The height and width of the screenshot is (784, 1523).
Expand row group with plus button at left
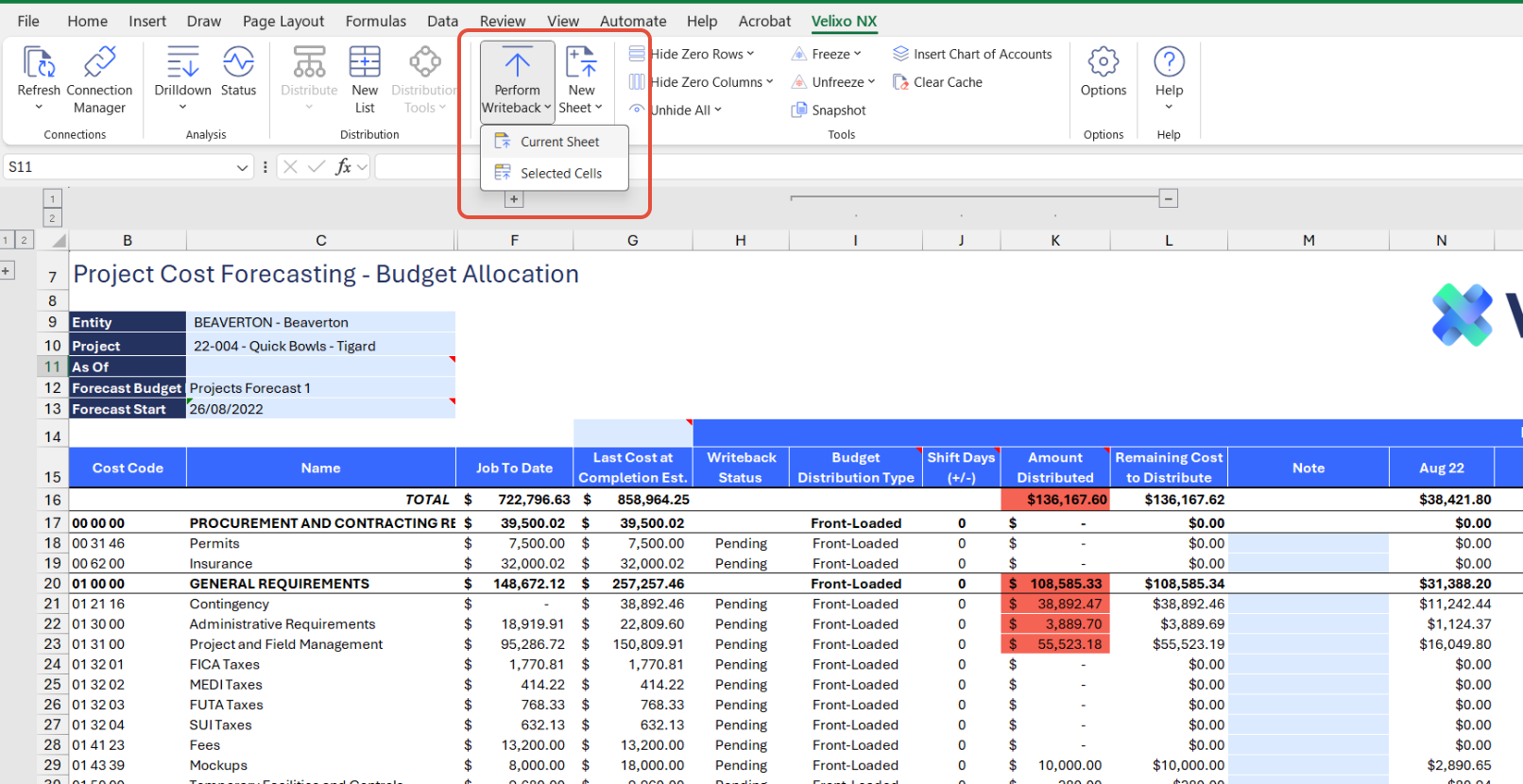click(6, 271)
